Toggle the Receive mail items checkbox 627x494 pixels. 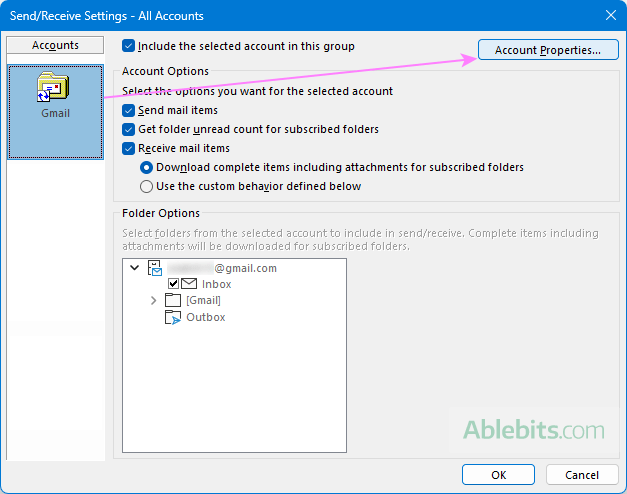pos(128,148)
